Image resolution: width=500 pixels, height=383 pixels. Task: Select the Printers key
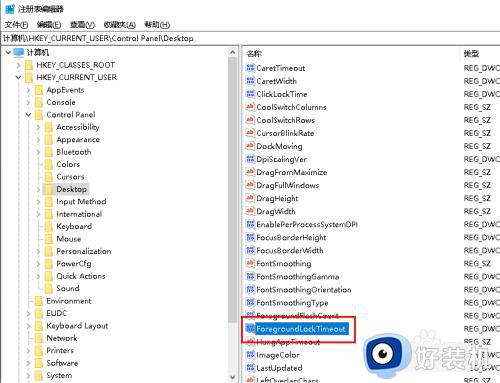click(x=60, y=350)
